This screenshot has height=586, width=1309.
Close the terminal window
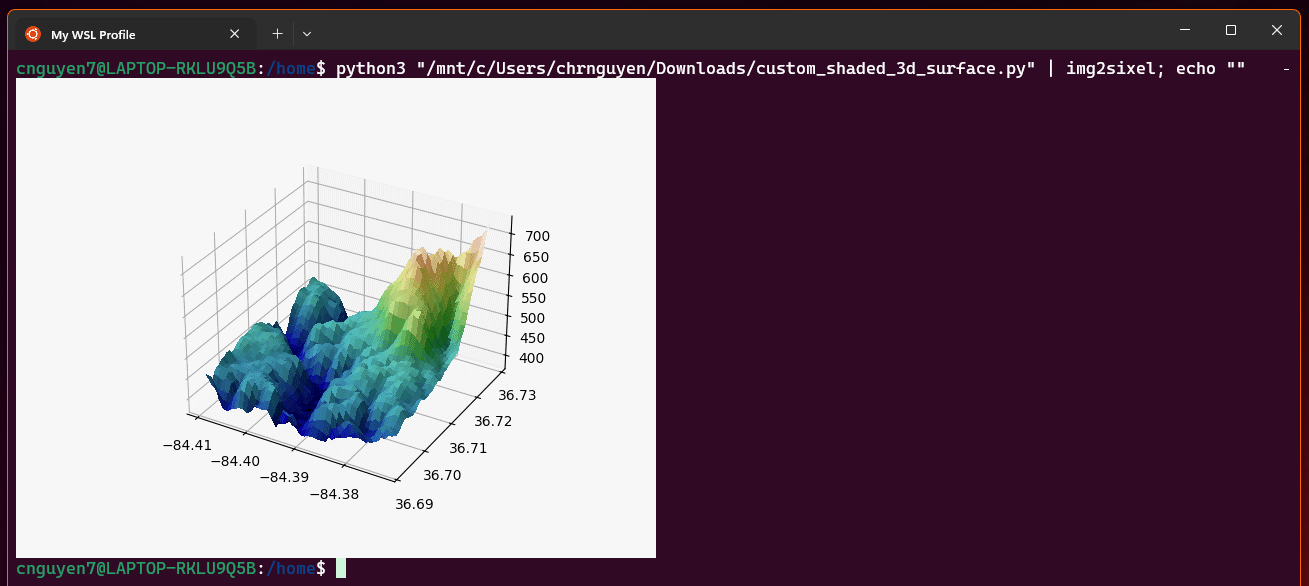coord(1277,30)
